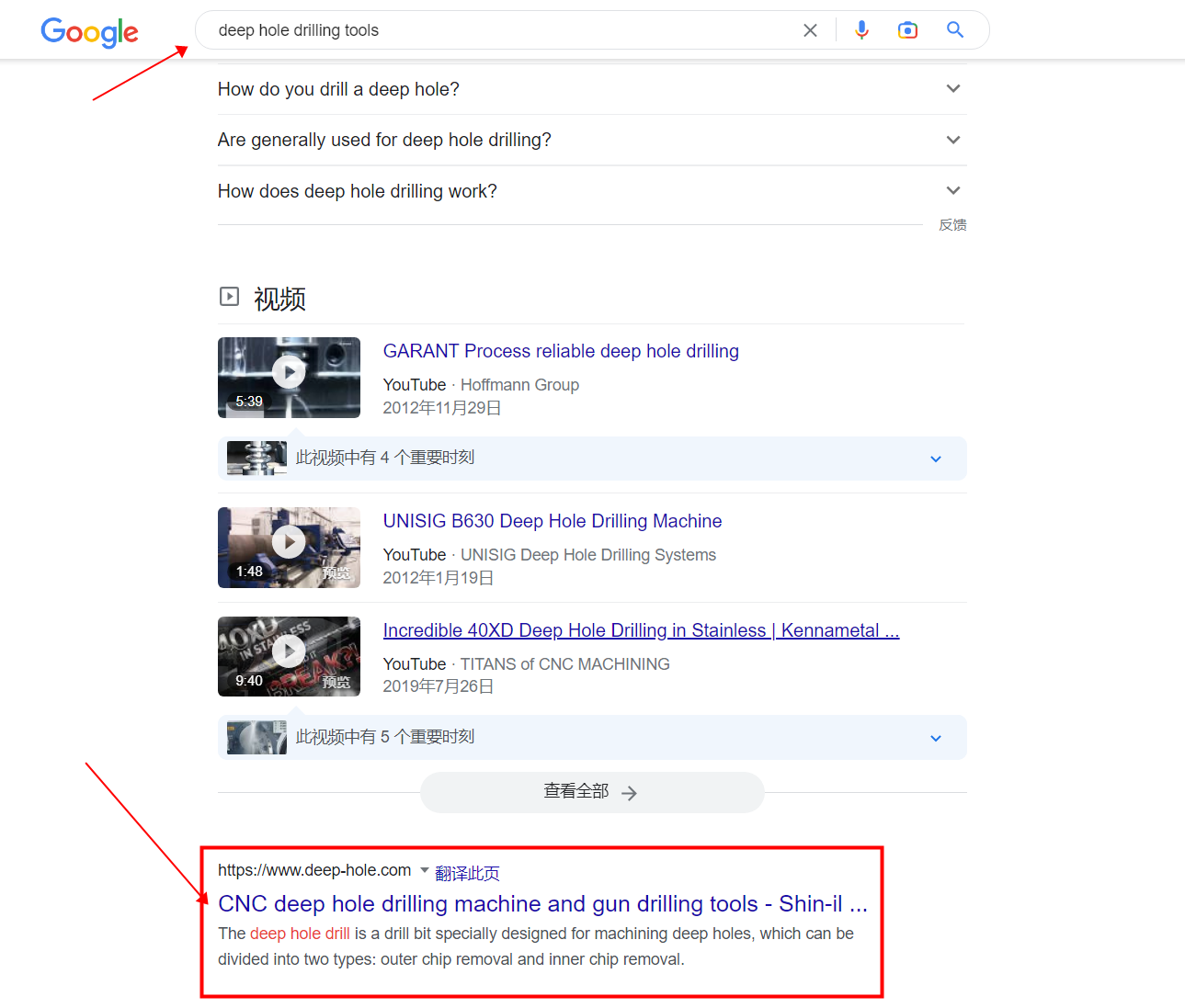Open search by image camera icon

coord(907,30)
